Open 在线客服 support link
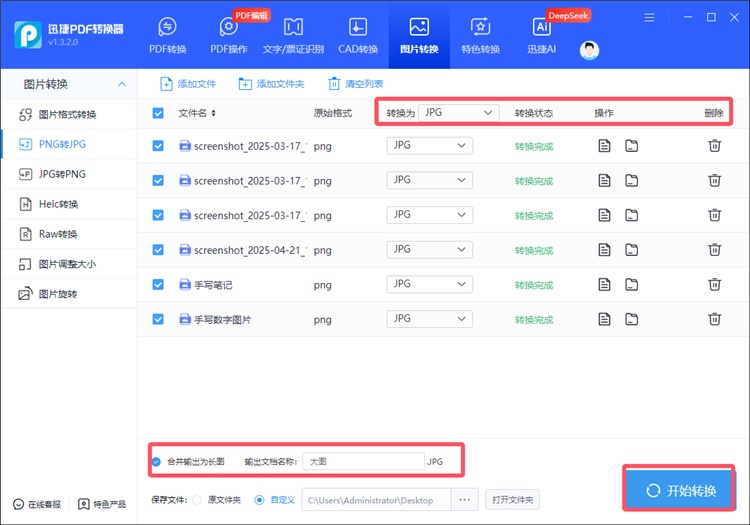The height and width of the screenshot is (525, 750). pyautogui.click(x=37, y=504)
